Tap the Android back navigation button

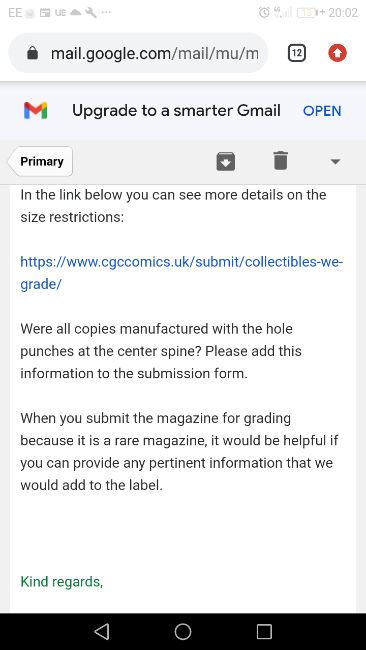(x=102, y=631)
